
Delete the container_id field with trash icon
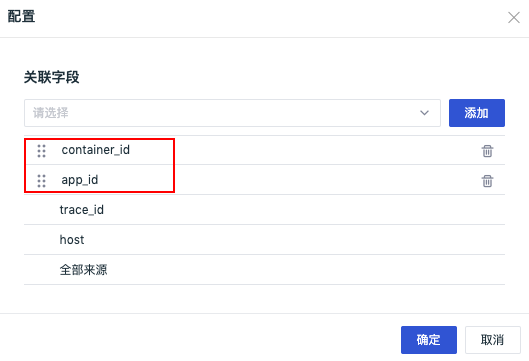point(487,151)
